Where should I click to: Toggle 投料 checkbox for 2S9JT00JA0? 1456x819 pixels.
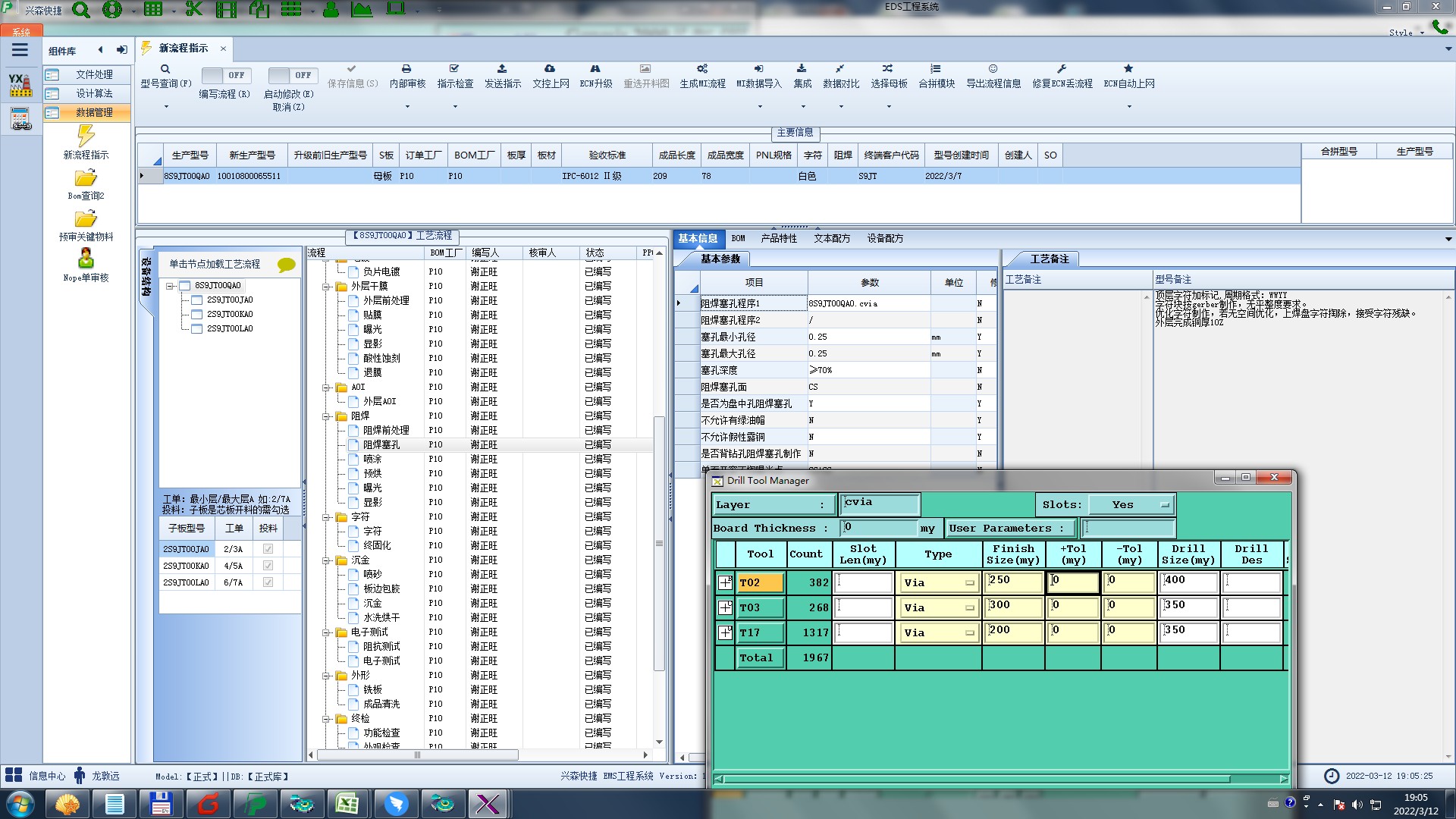[268, 549]
